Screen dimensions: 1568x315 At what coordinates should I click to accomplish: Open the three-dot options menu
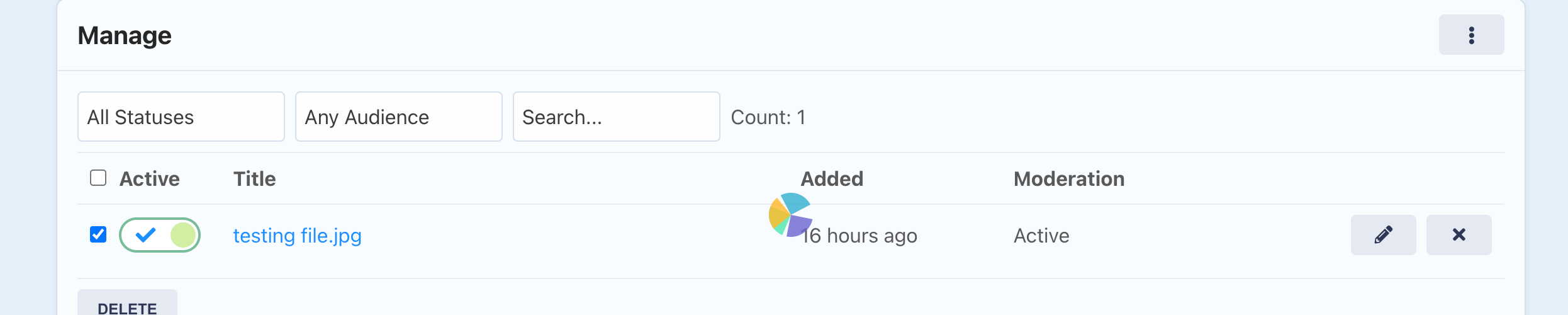coord(1471,35)
